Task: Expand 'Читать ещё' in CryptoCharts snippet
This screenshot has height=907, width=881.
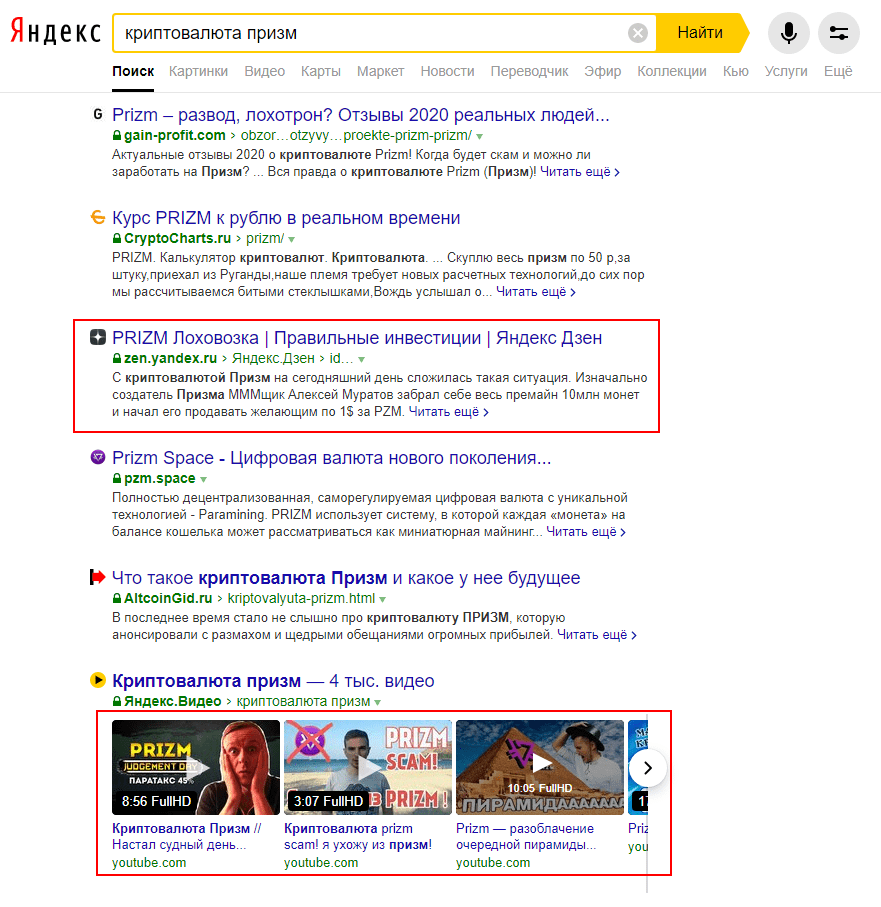Action: [x=536, y=292]
